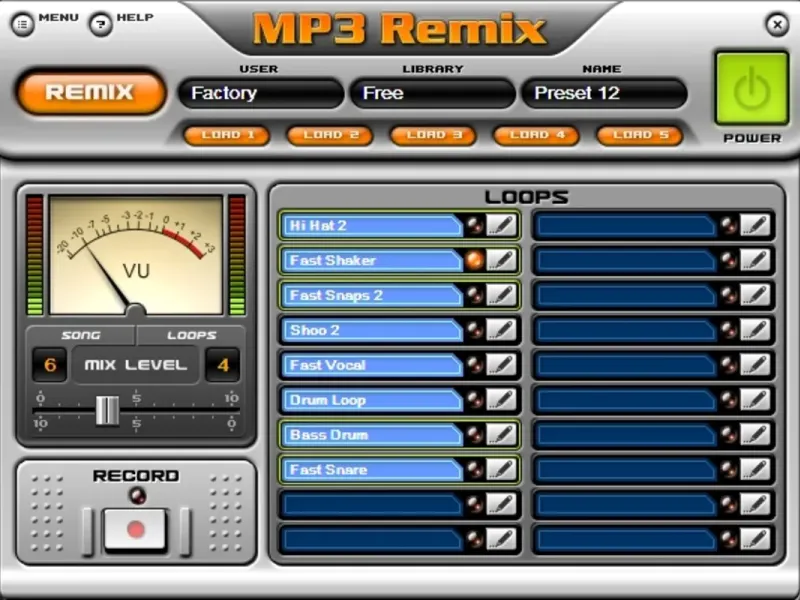Select the Fast Snare loop
The width and height of the screenshot is (800, 600).
tap(371, 469)
